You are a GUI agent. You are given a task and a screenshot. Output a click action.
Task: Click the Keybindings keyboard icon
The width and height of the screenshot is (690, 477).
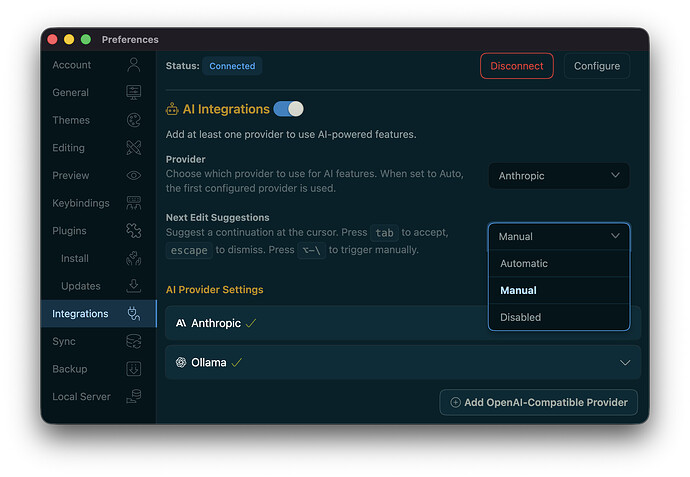click(134, 203)
